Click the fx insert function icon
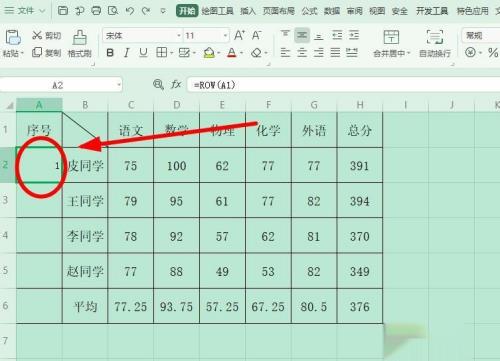 coord(176,85)
